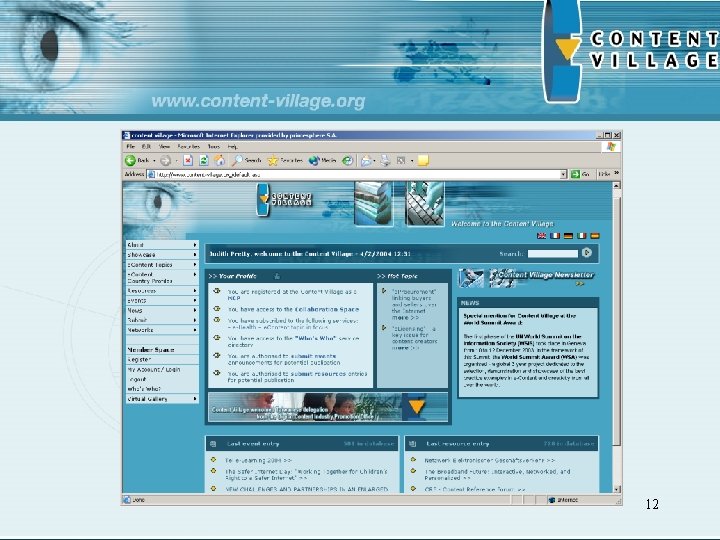The height and width of the screenshot is (540, 720).
Task: Go to the Home page icon
Action: point(219,160)
